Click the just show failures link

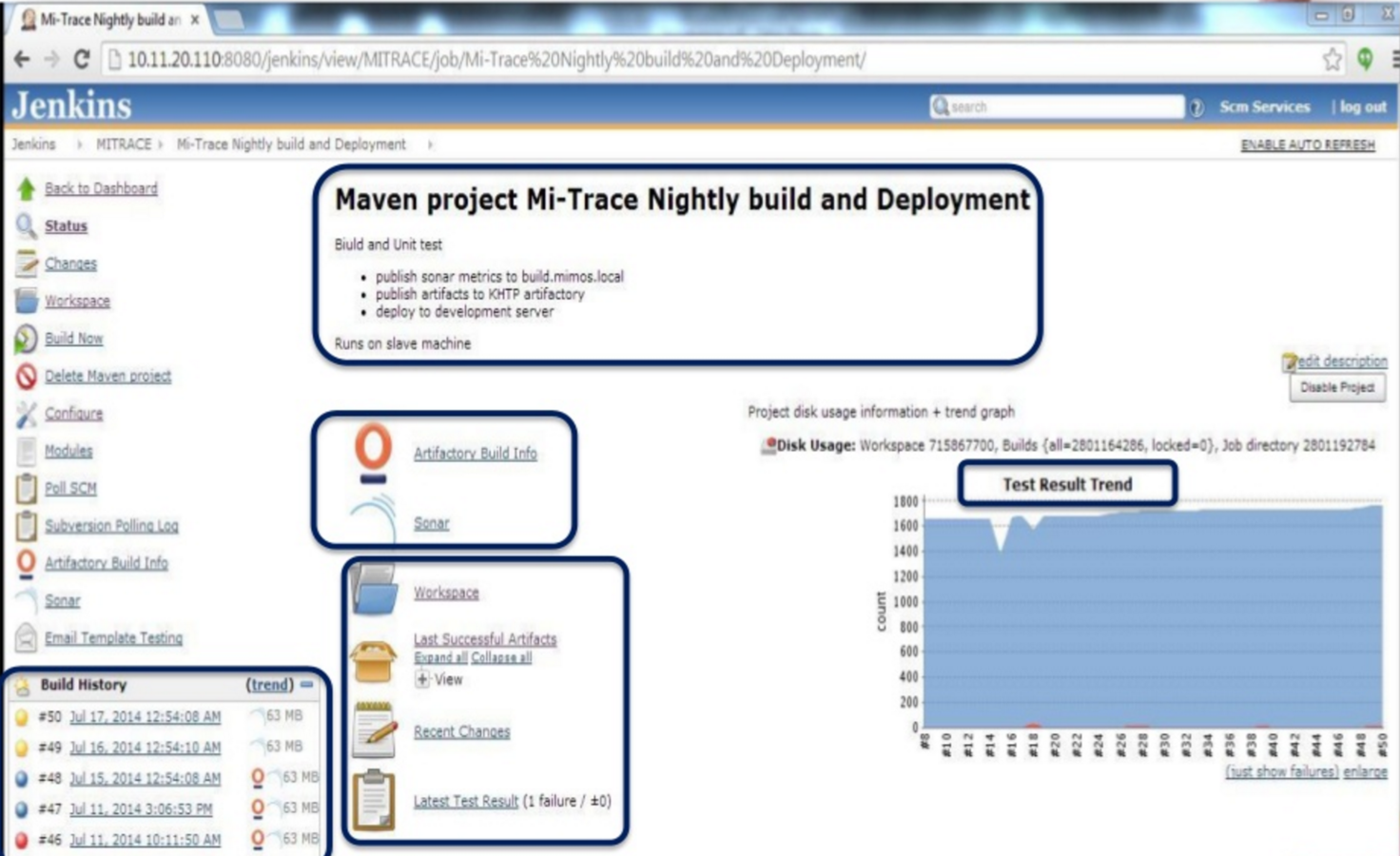pyautogui.click(x=1282, y=771)
